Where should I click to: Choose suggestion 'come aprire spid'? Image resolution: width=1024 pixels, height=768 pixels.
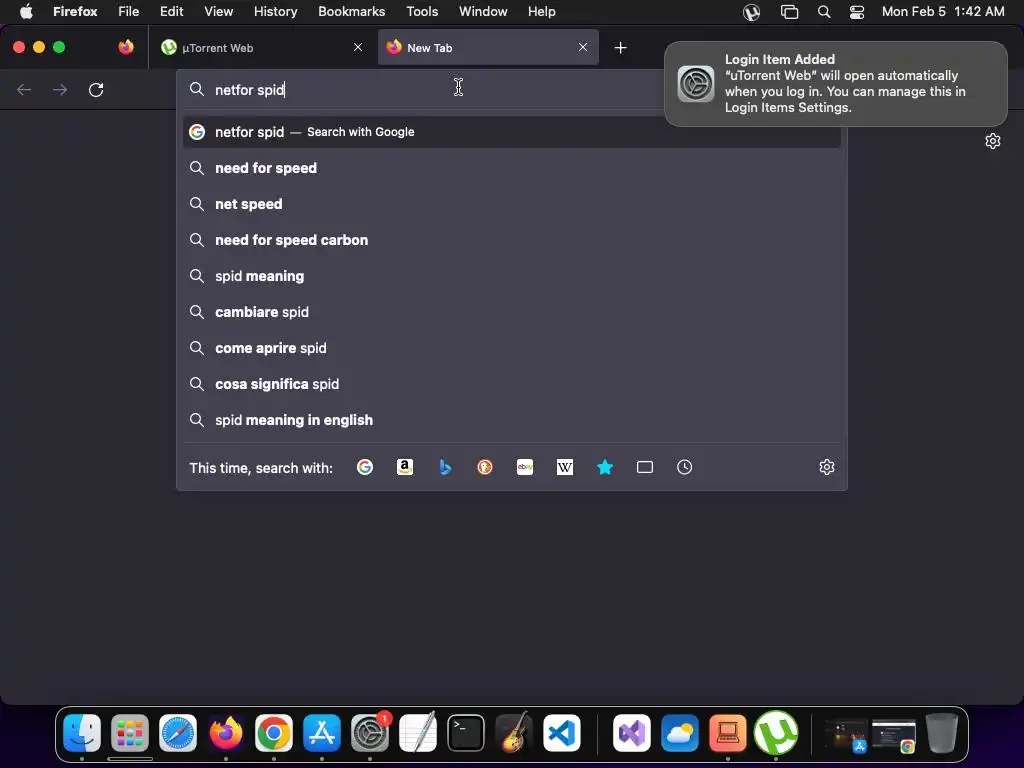pos(511,347)
